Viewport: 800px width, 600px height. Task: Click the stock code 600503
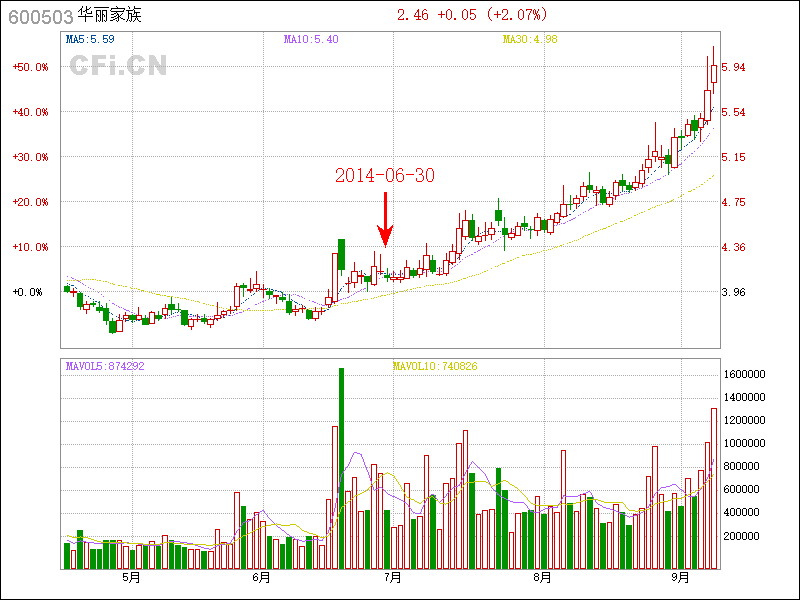(x=40, y=17)
